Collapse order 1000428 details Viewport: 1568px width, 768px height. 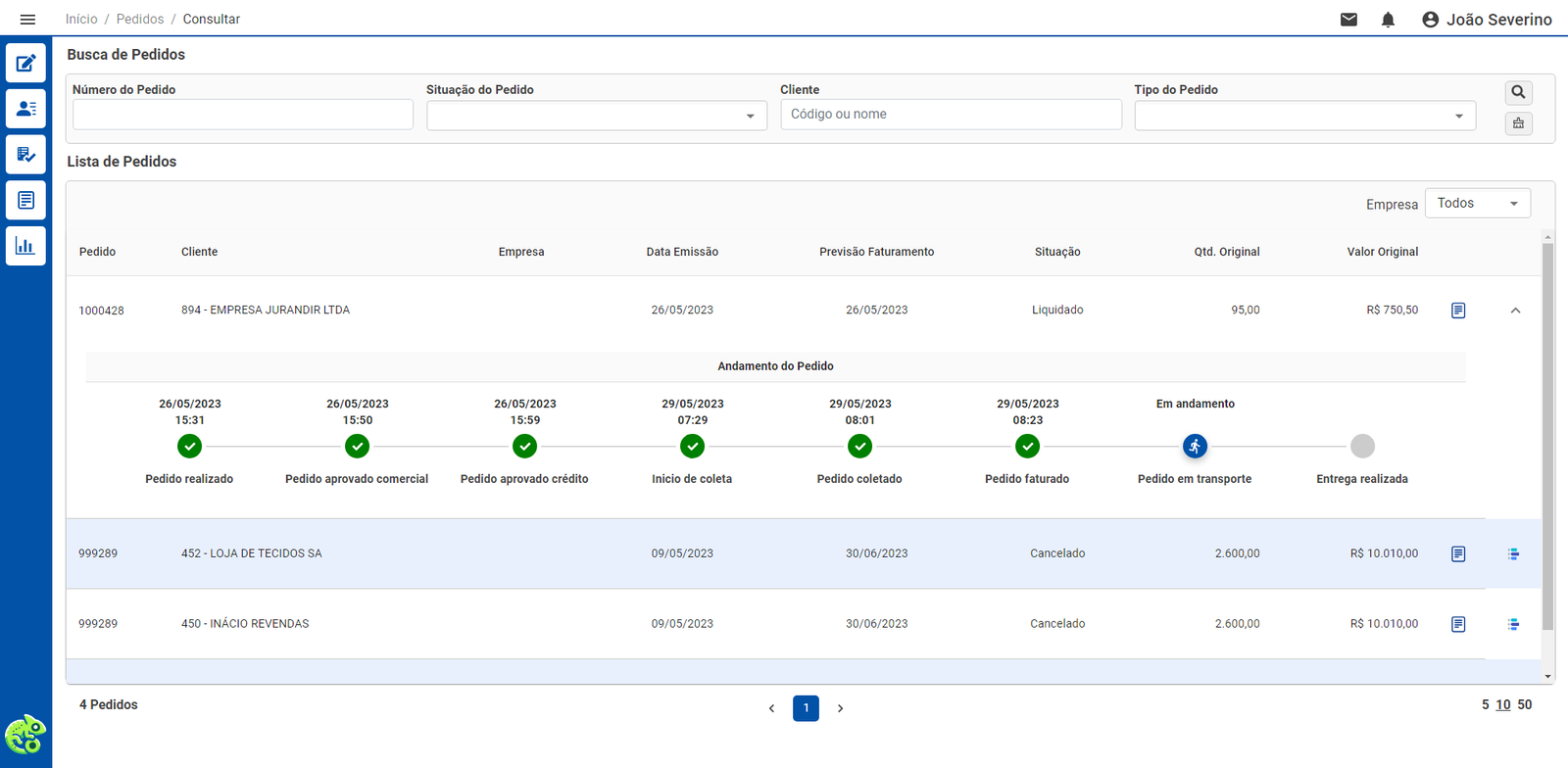pyautogui.click(x=1515, y=311)
